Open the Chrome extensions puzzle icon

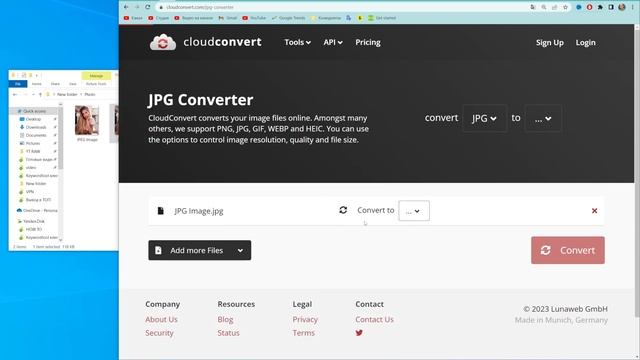click(x=600, y=7)
